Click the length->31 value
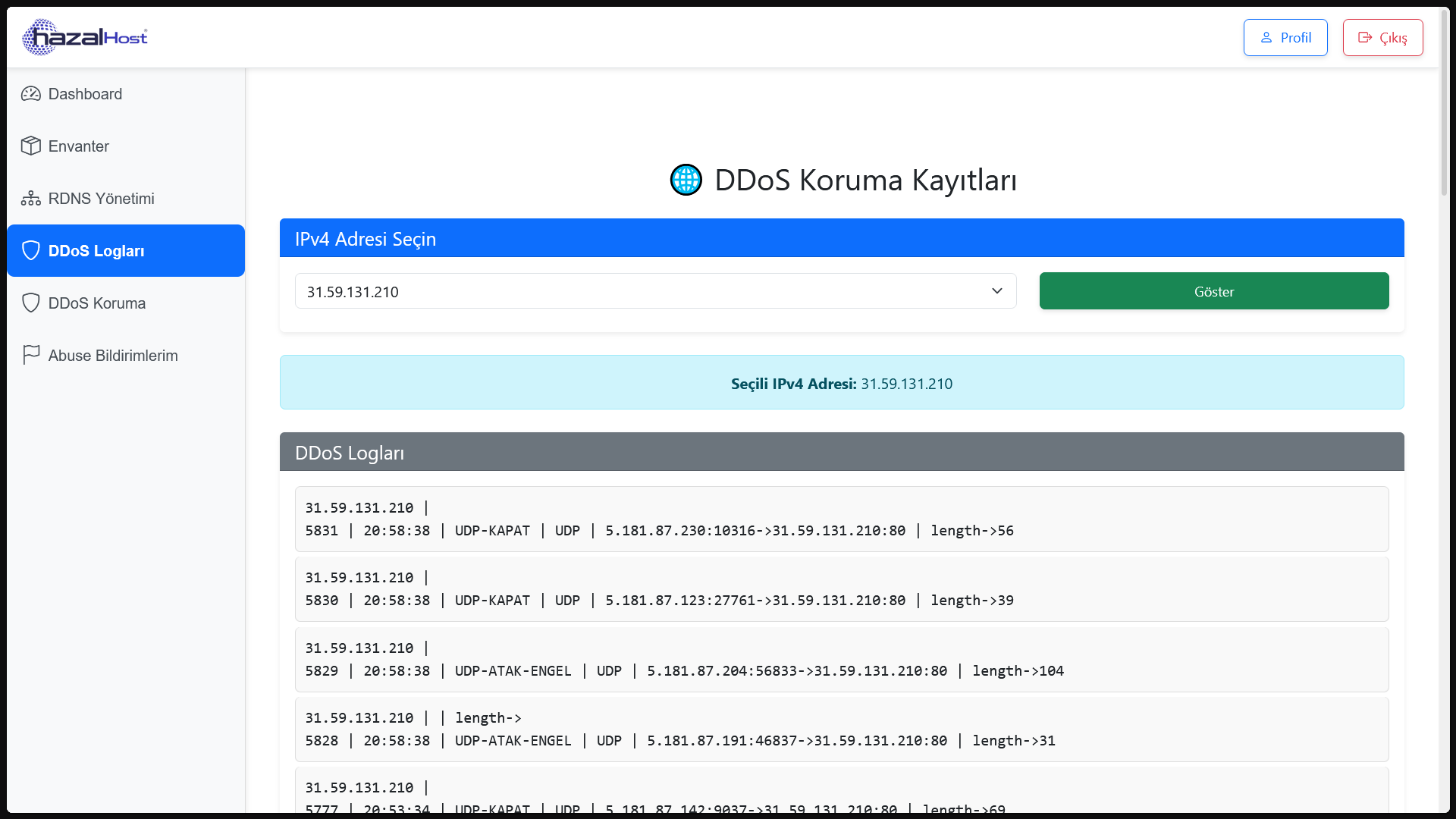This screenshot has height=819, width=1456. (x=1013, y=741)
